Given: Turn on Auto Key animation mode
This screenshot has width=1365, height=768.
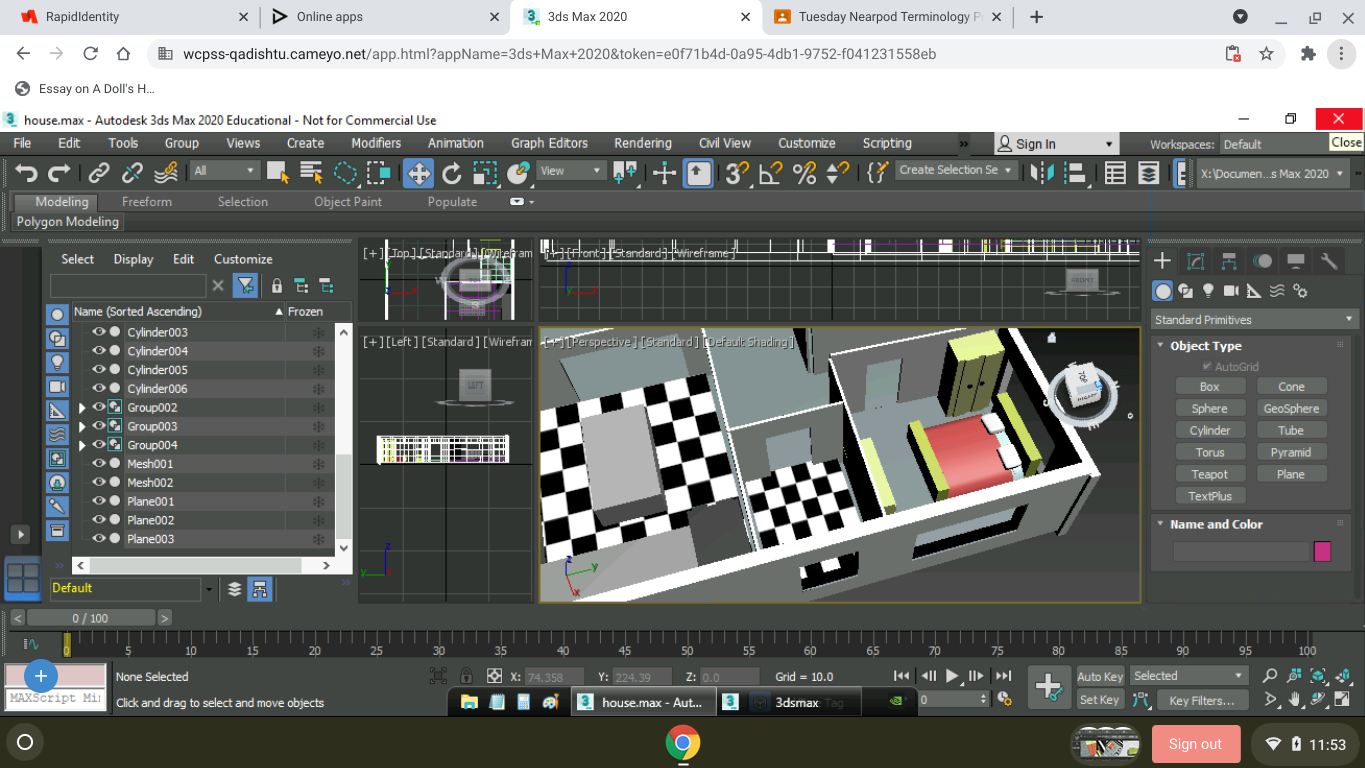Looking at the screenshot, I should (1098, 676).
